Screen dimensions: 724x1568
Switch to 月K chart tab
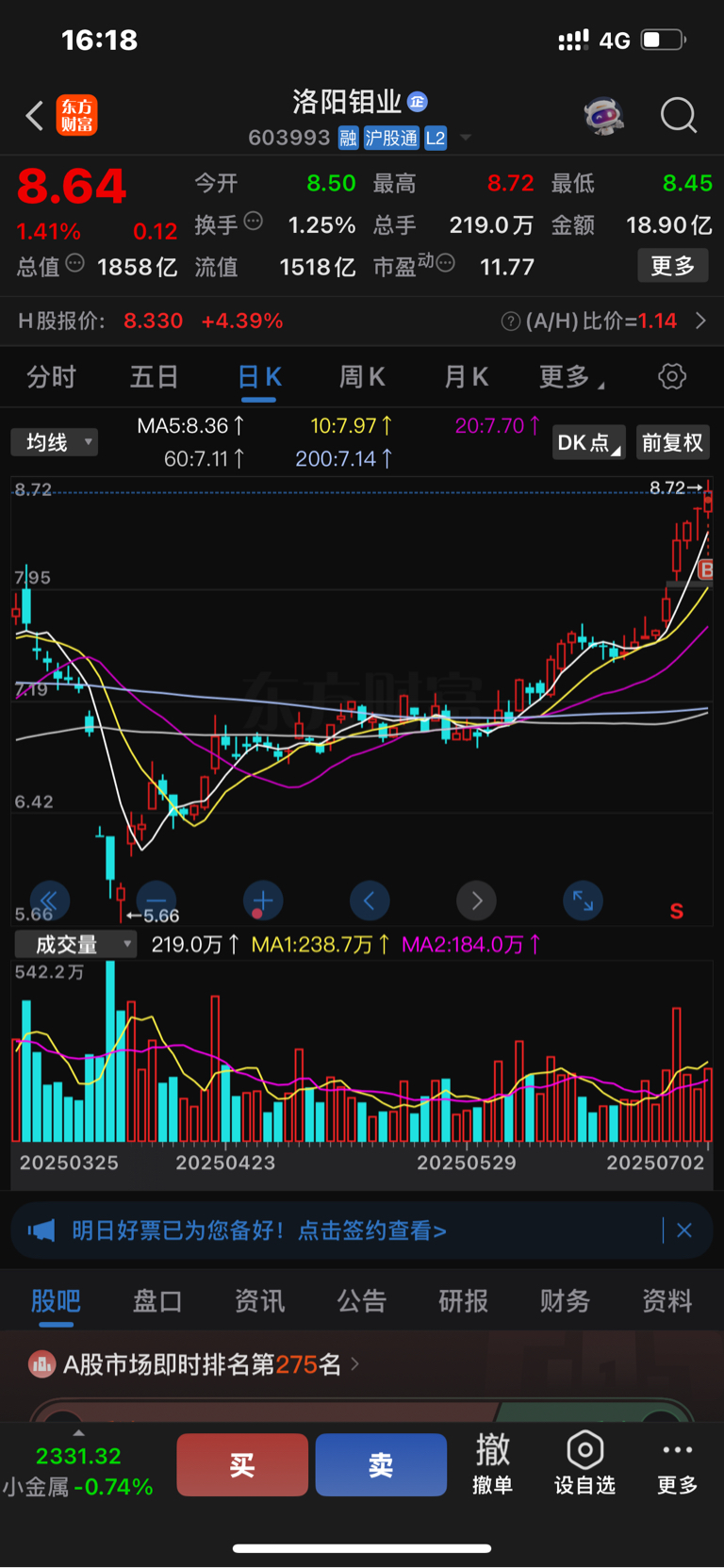[466, 377]
